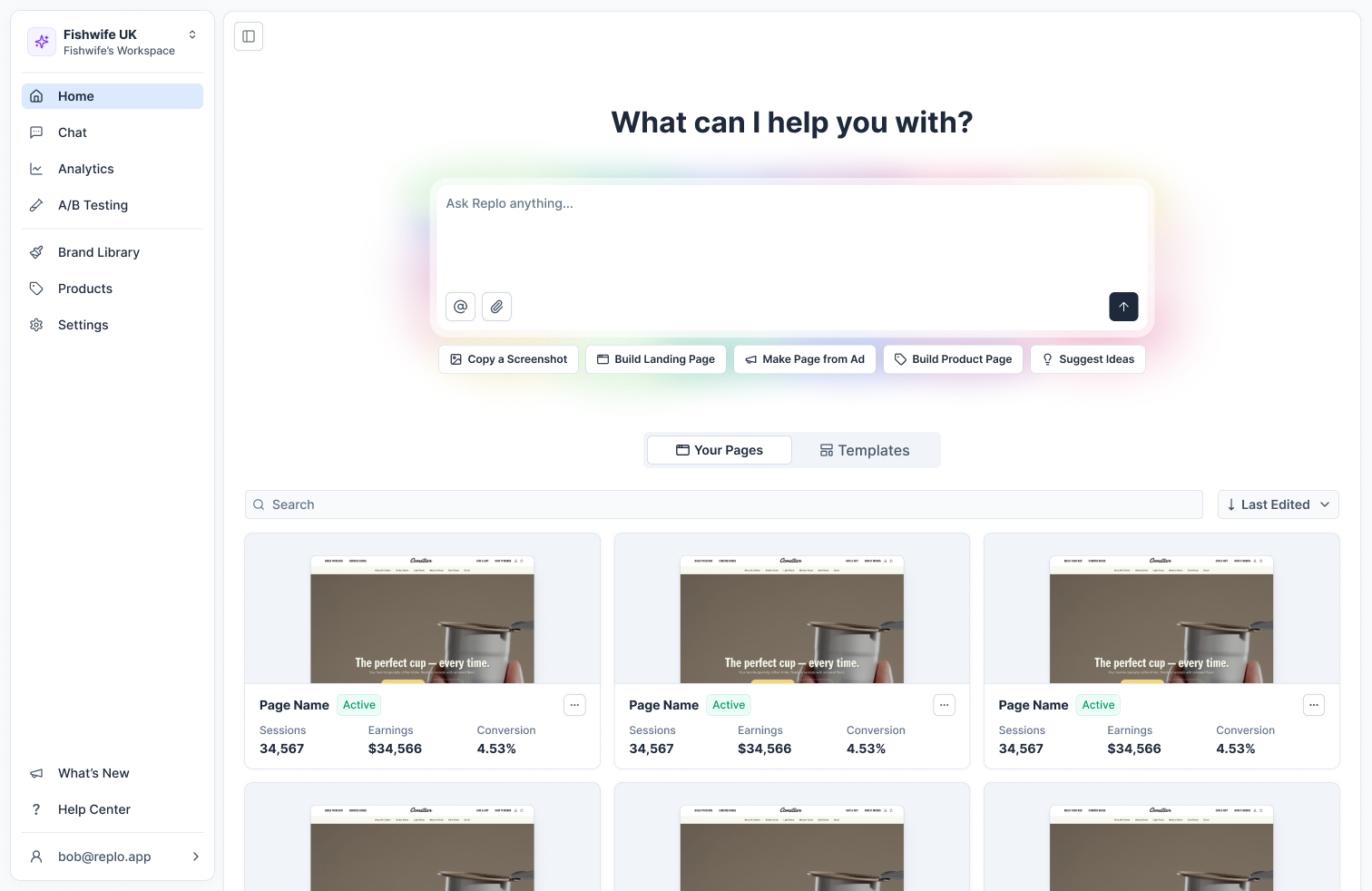The image size is (1372, 891).
Task: Click the Chat speech bubble icon
Action: 36,132
